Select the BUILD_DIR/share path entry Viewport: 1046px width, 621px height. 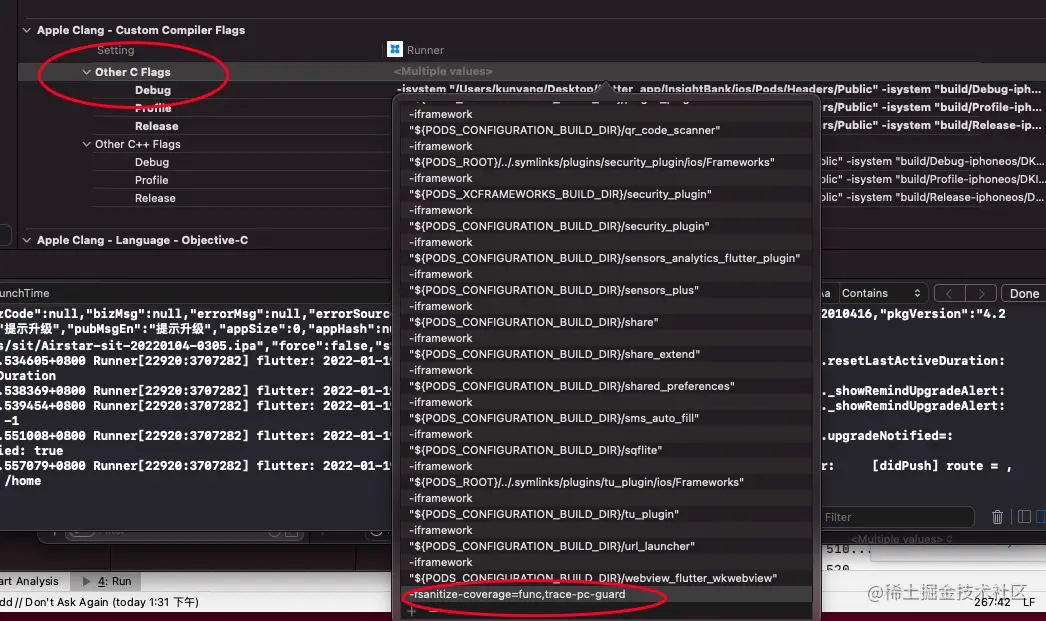(534, 322)
